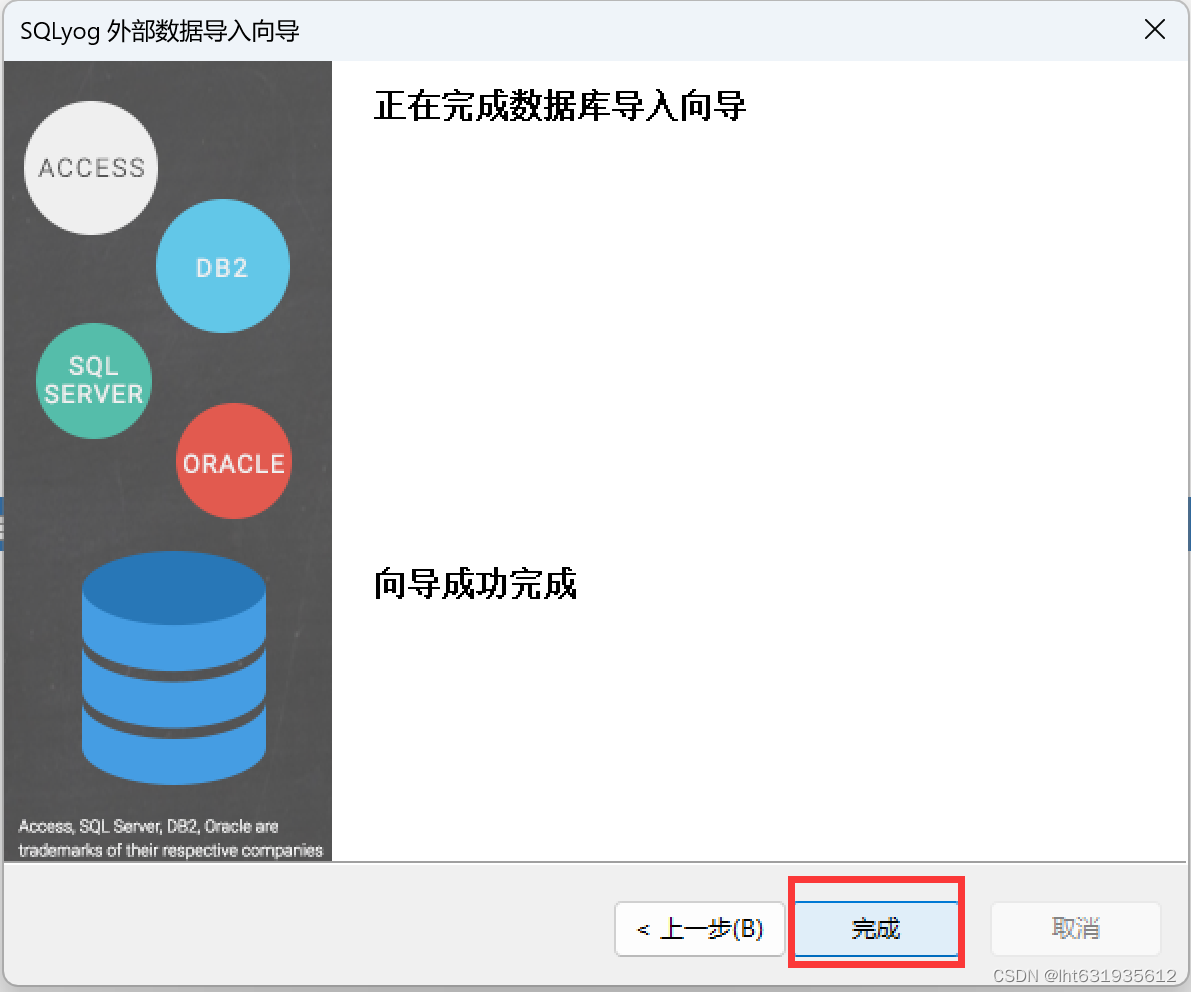Click the CSDN watermark text
The height and width of the screenshot is (992, 1191).
point(1086,975)
